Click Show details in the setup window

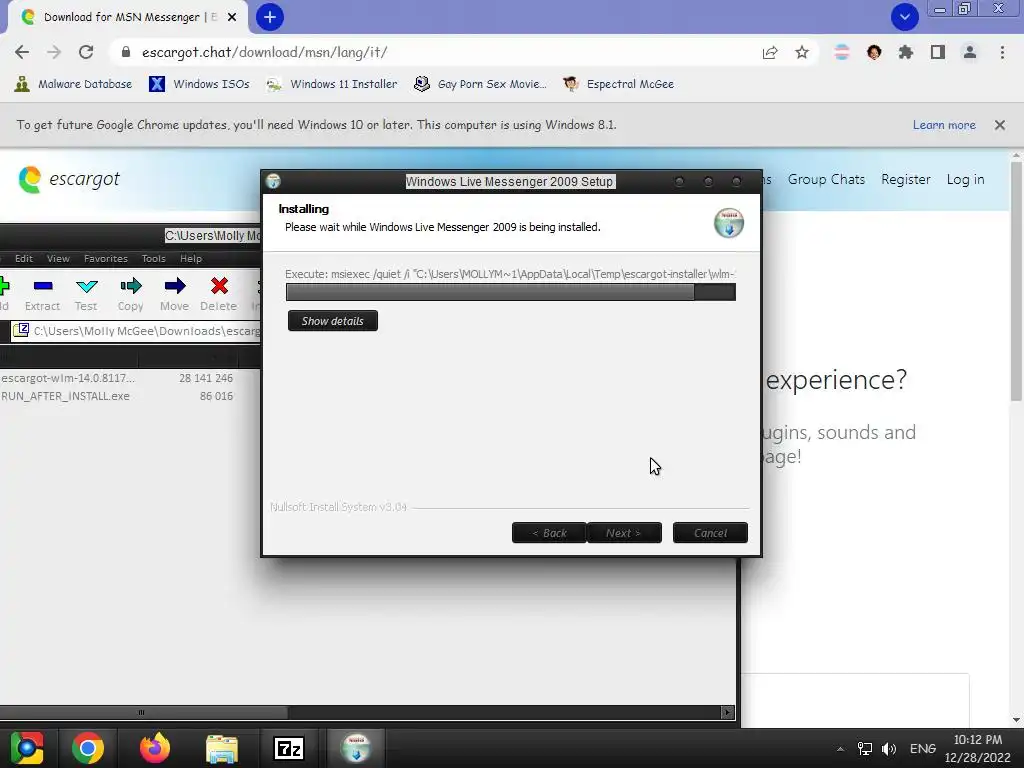332,321
